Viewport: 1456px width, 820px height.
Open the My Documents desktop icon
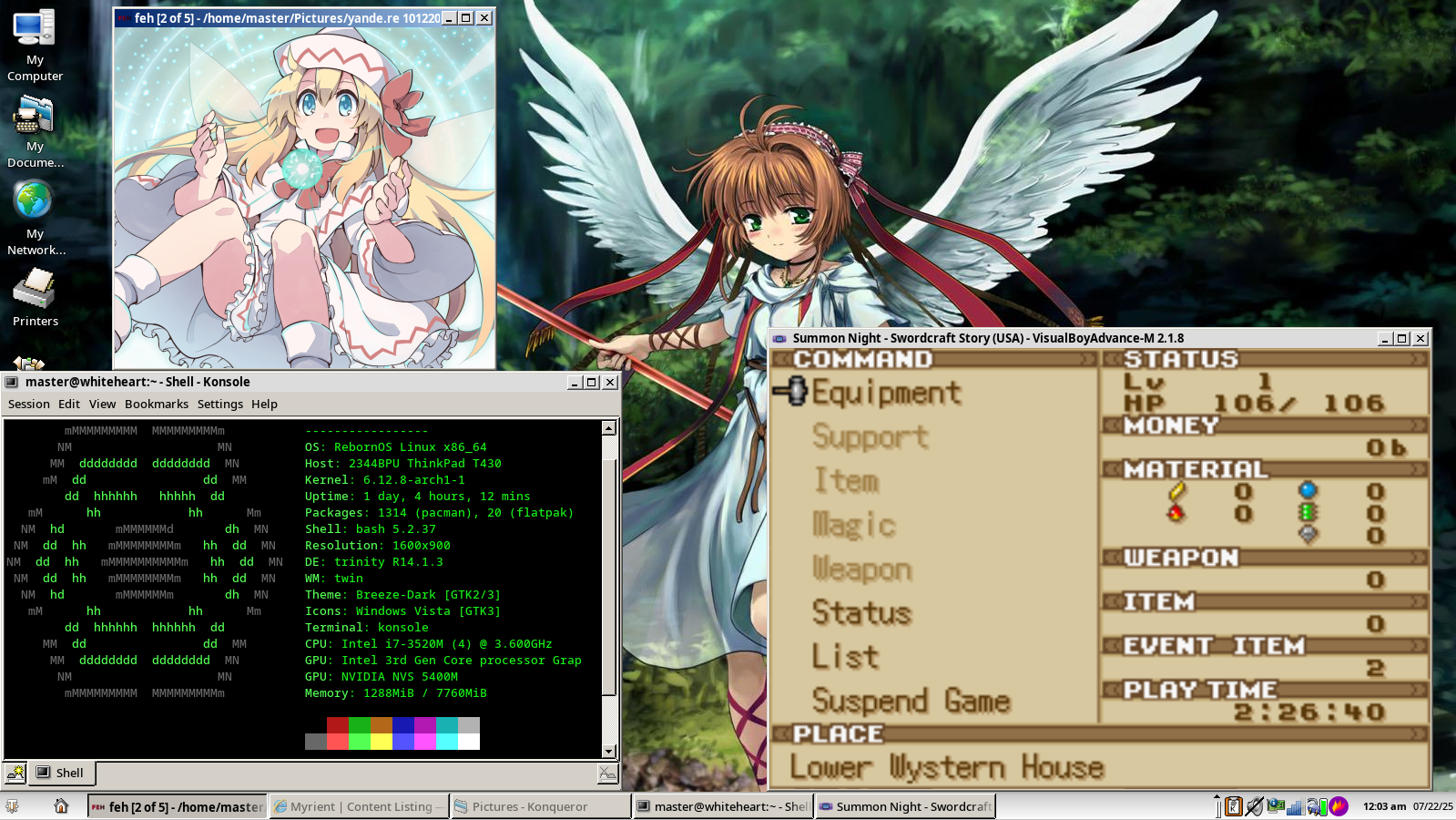pyautogui.click(x=35, y=132)
